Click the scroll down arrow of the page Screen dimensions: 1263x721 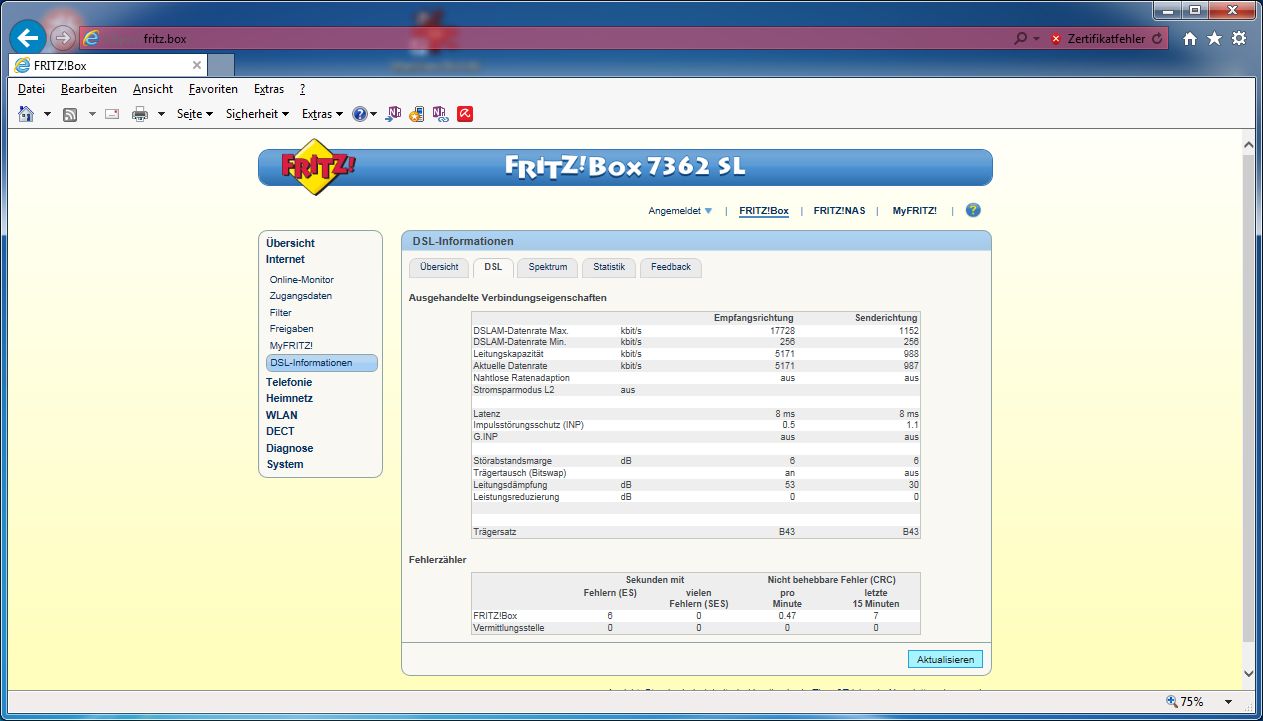point(1249,675)
